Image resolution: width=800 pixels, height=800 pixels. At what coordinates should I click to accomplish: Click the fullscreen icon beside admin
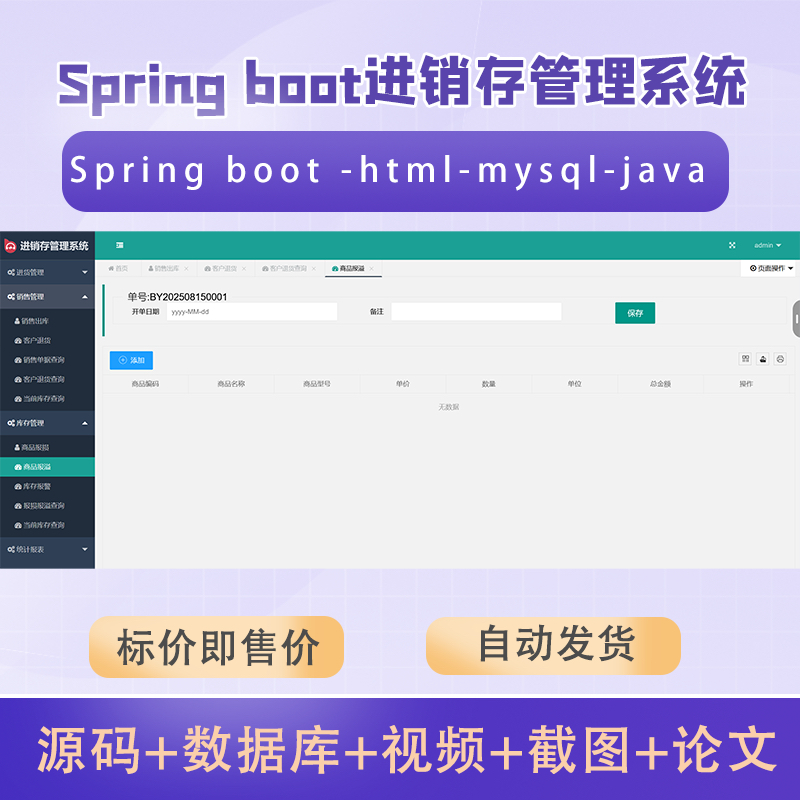click(732, 245)
